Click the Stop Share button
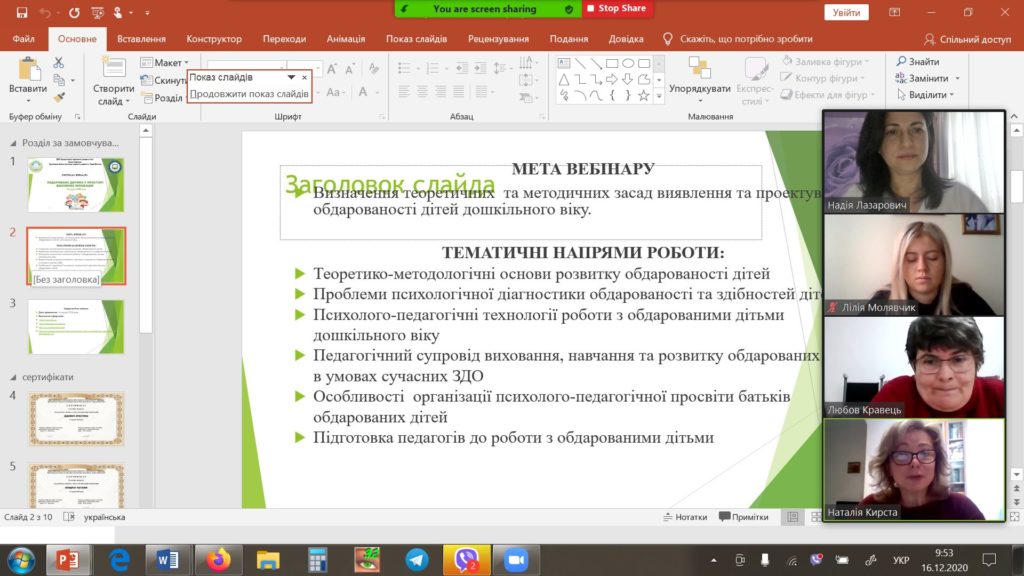Image resolution: width=1024 pixels, height=576 pixels. click(x=617, y=8)
